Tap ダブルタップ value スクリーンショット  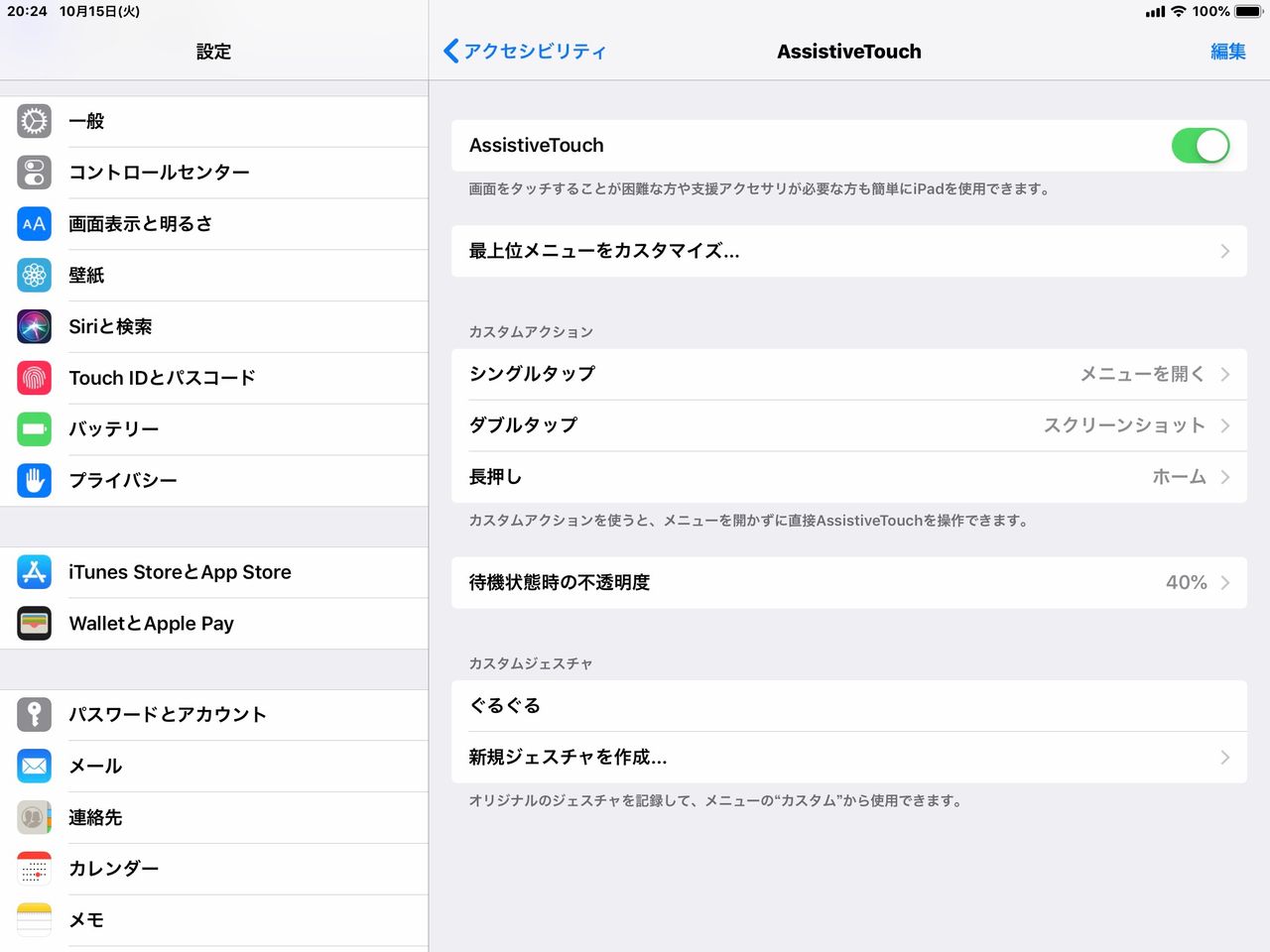coord(1124,425)
